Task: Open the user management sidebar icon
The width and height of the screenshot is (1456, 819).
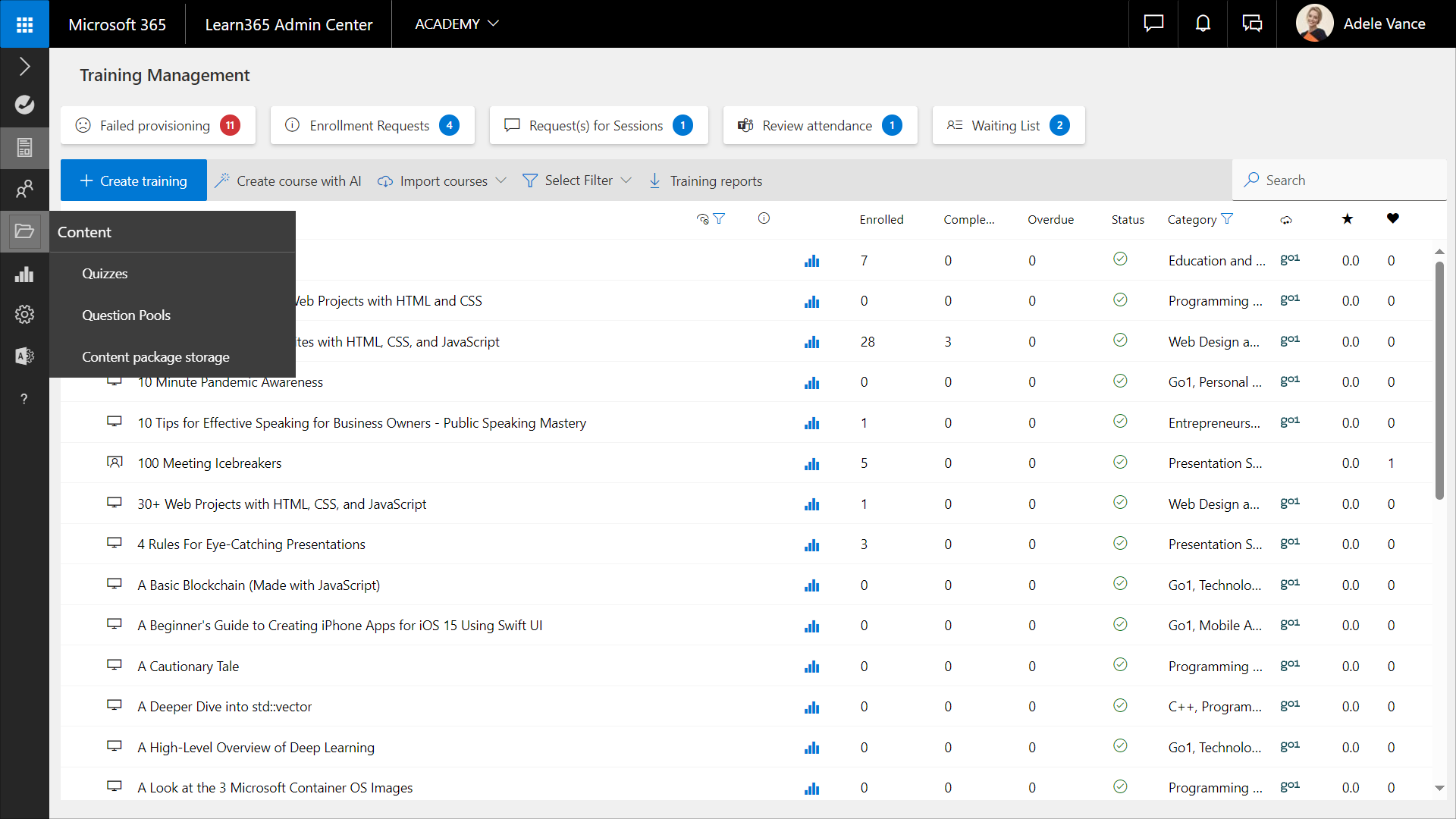Action: (24, 188)
